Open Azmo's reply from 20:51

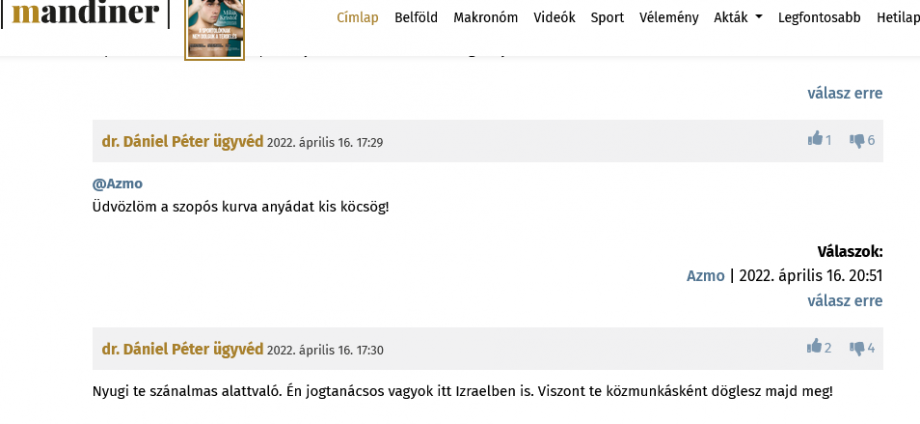(705, 276)
